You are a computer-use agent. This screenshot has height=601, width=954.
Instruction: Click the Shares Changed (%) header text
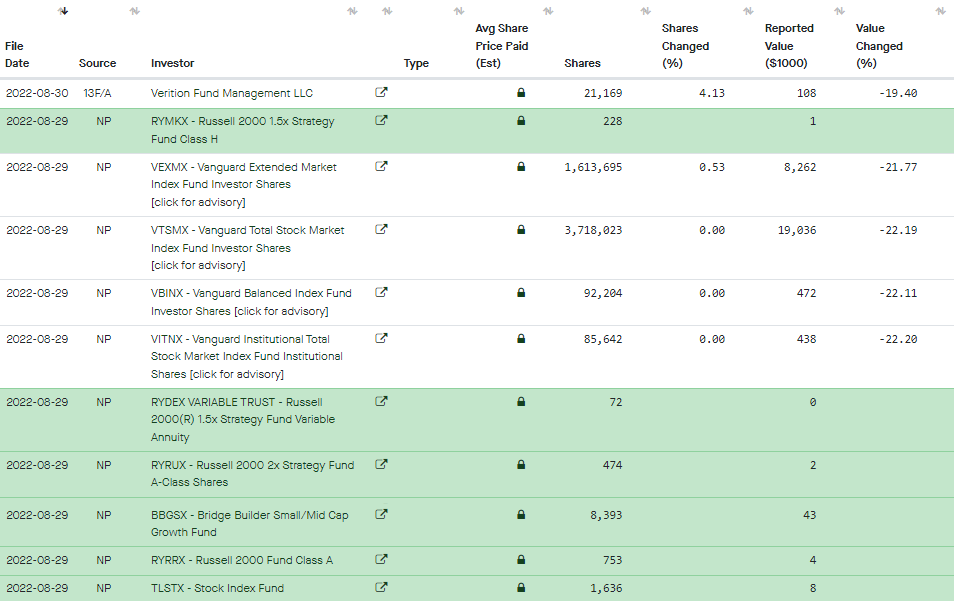coord(686,46)
